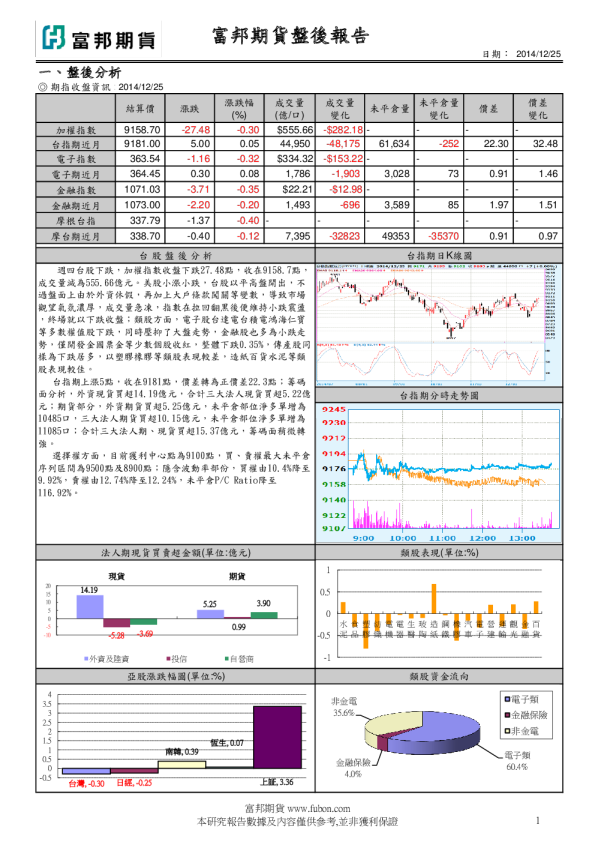Click the 漲跌幅(%) column header
The width and height of the screenshot is (595, 842).
coord(239,108)
